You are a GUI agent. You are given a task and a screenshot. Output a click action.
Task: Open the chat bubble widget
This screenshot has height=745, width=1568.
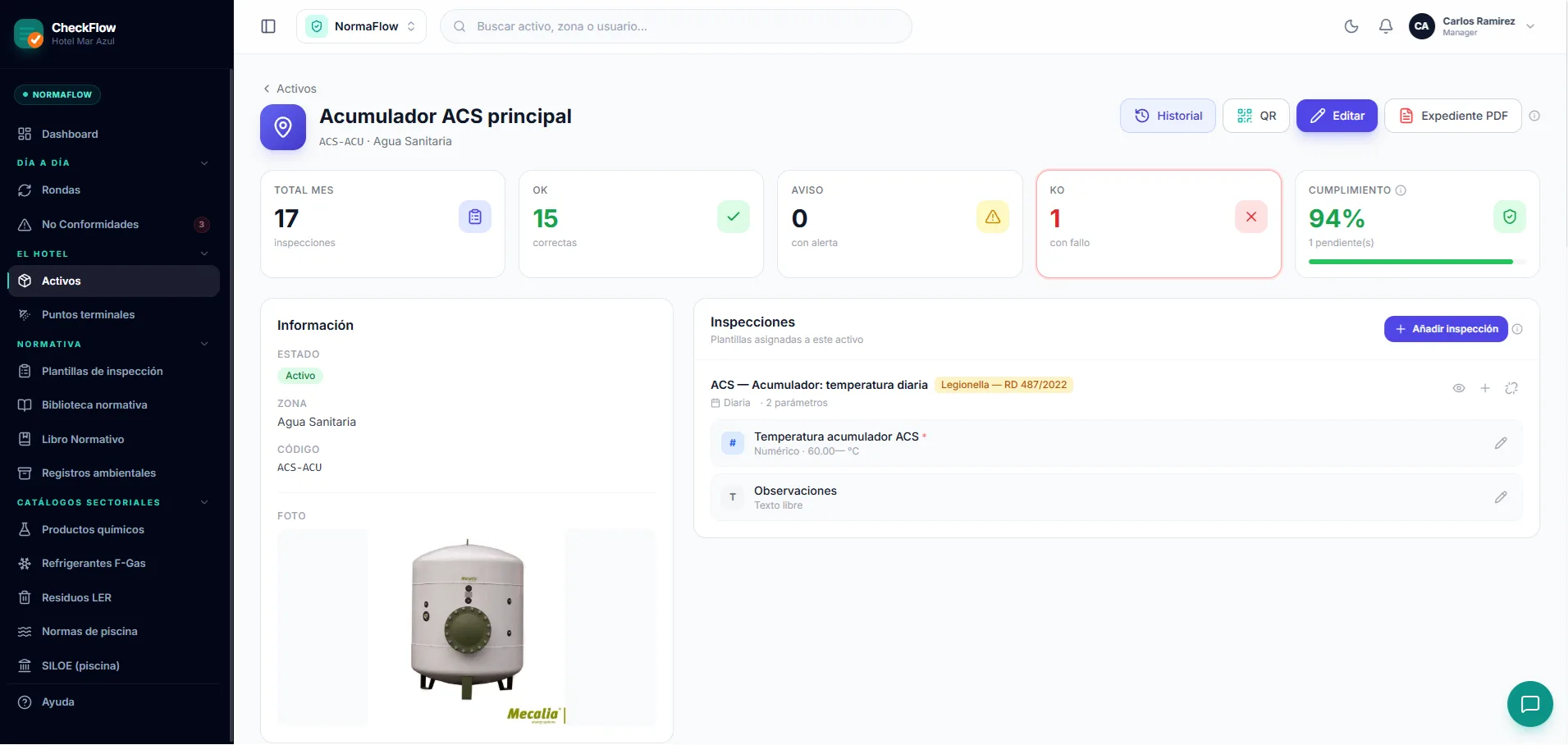[1530, 704]
